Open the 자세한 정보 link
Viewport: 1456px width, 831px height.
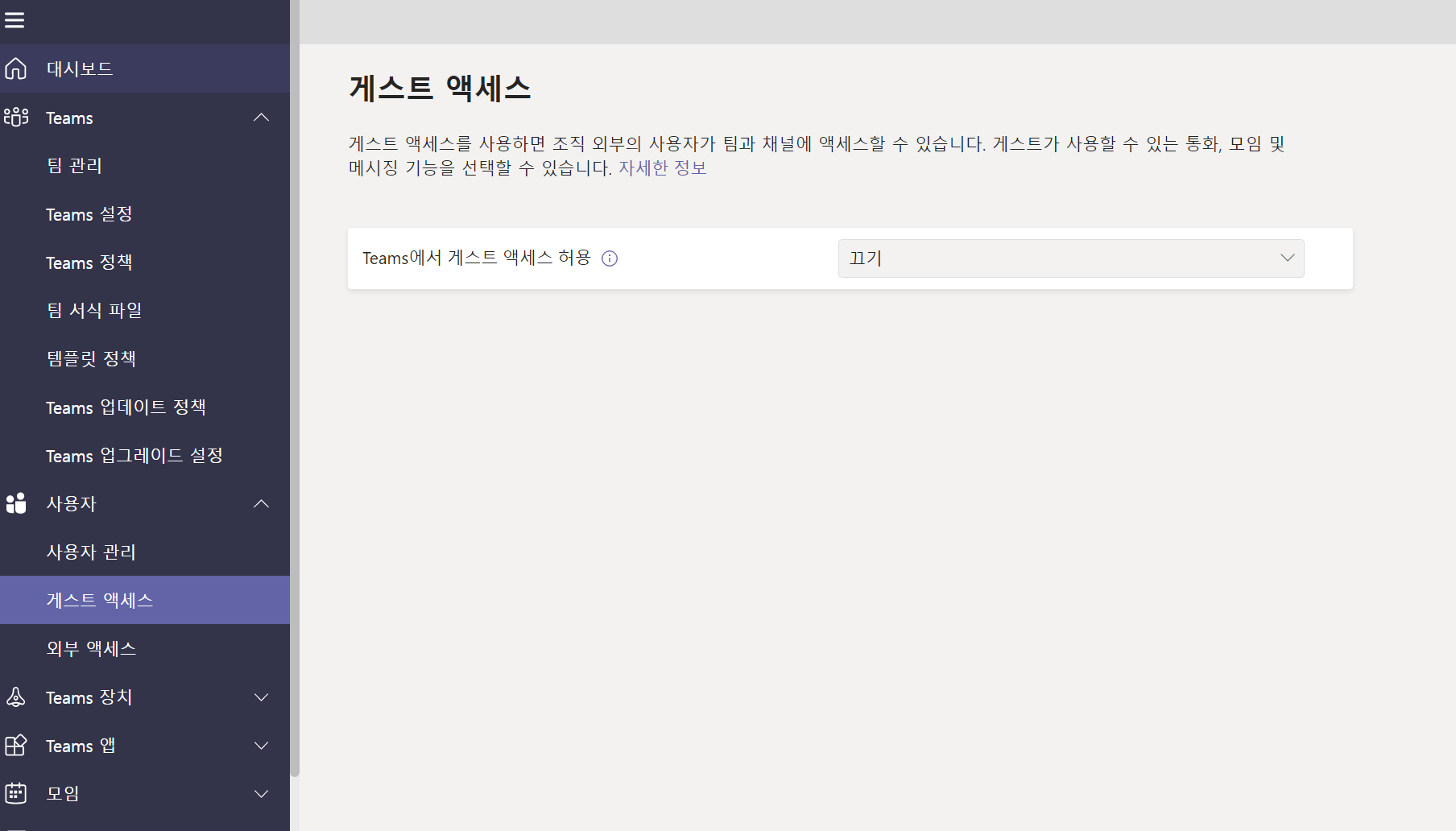tap(662, 168)
